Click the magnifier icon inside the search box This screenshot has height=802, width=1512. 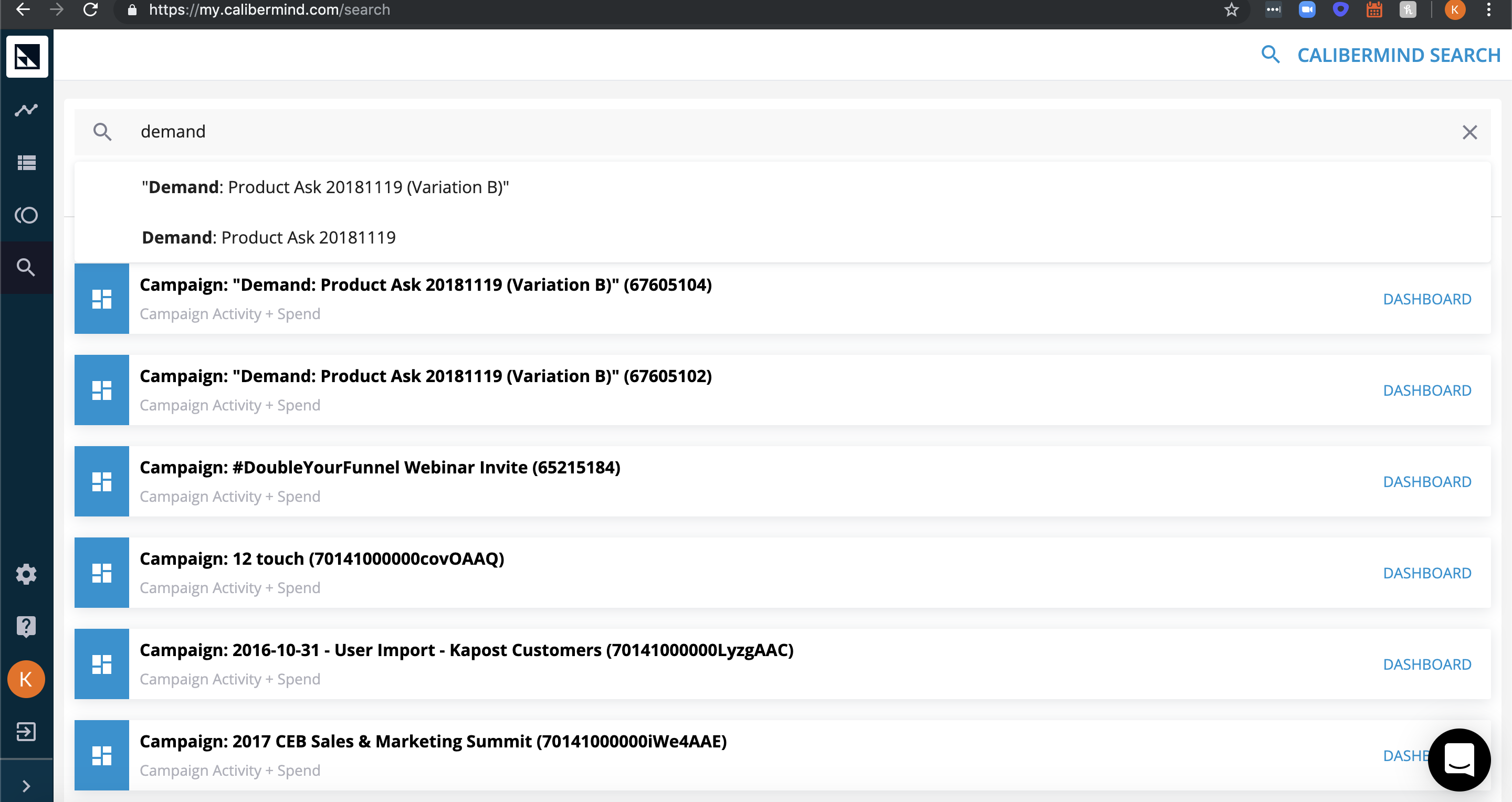(x=102, y=132)
